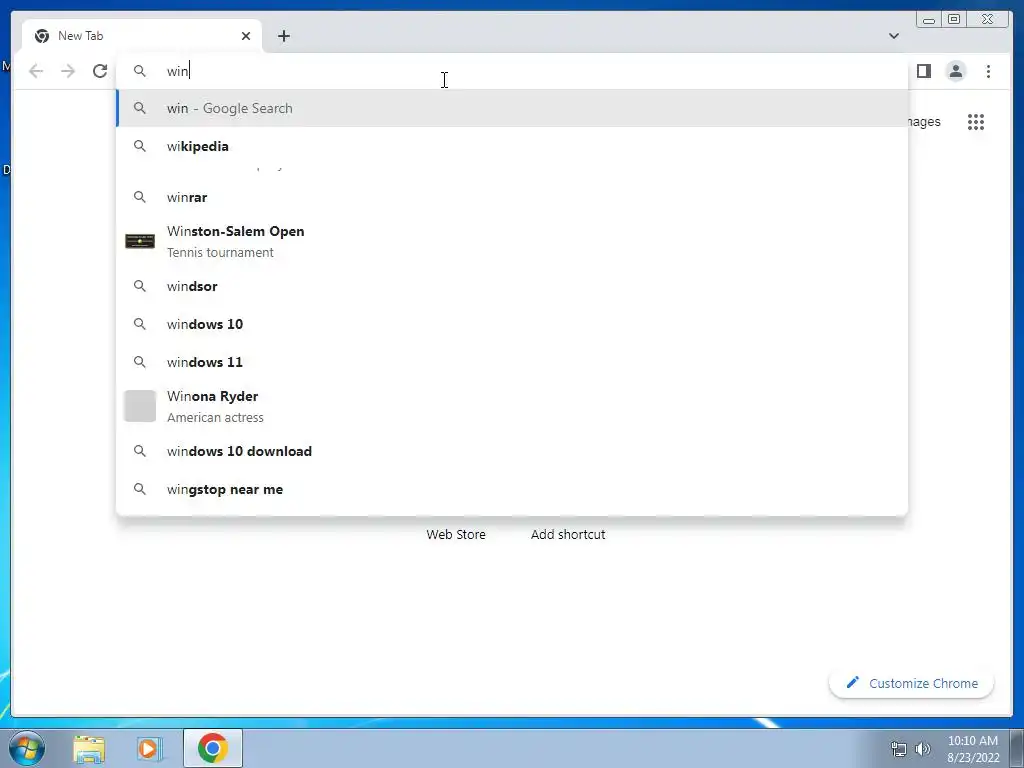Choose the 'wingstop near me' suggestion

(512, 489)
